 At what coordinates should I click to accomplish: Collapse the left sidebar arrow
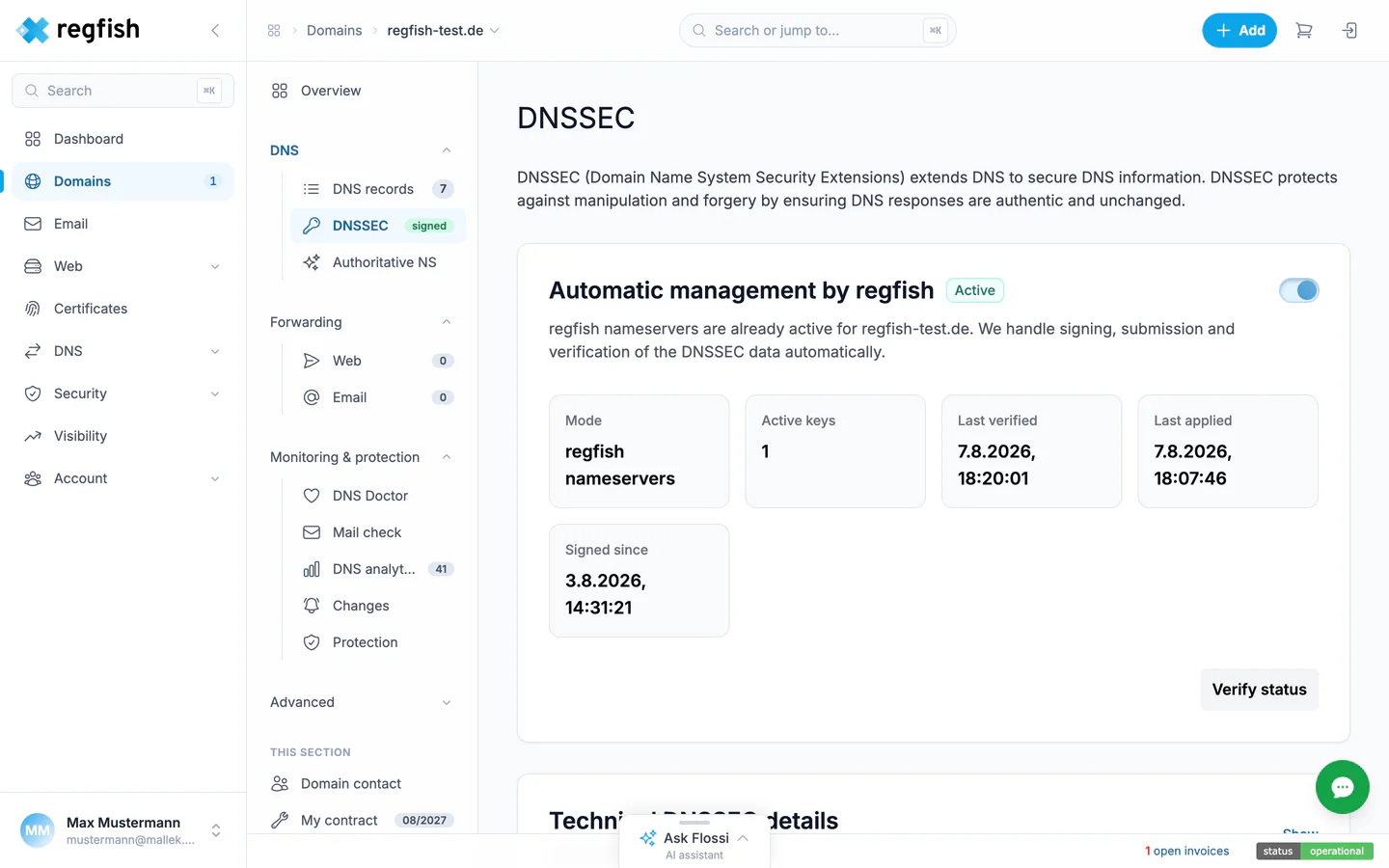(215, 31)
